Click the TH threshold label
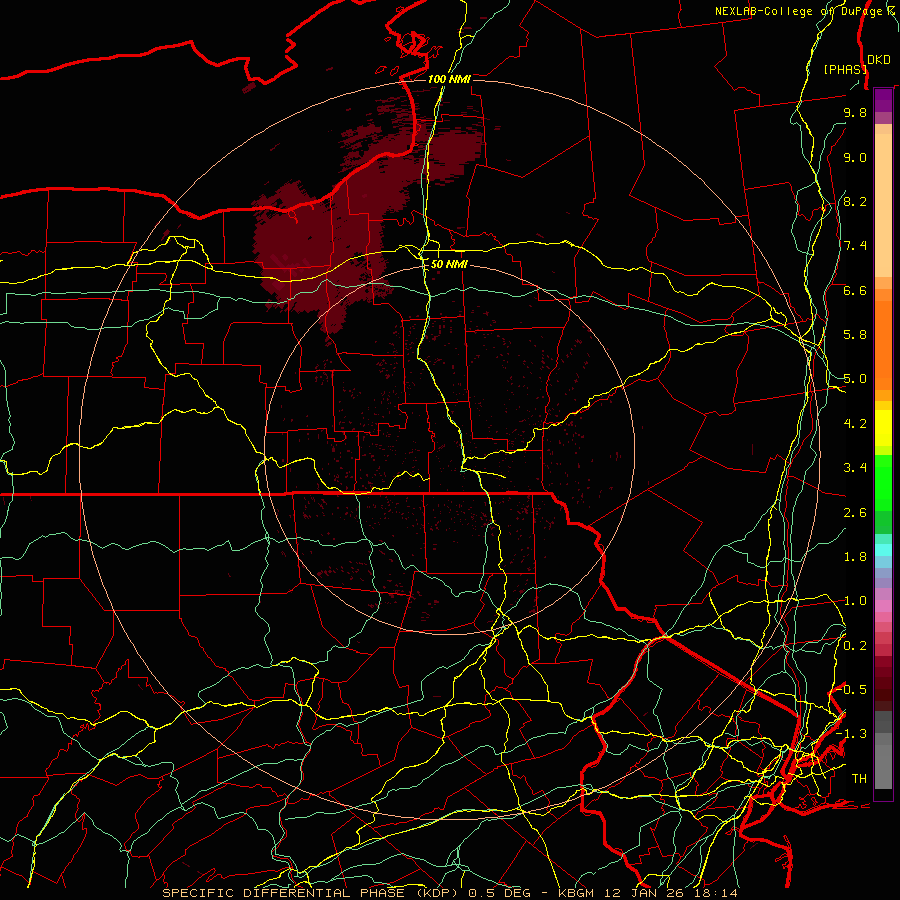900x900 pixels. pyautogui.click(x=859, y=779)
